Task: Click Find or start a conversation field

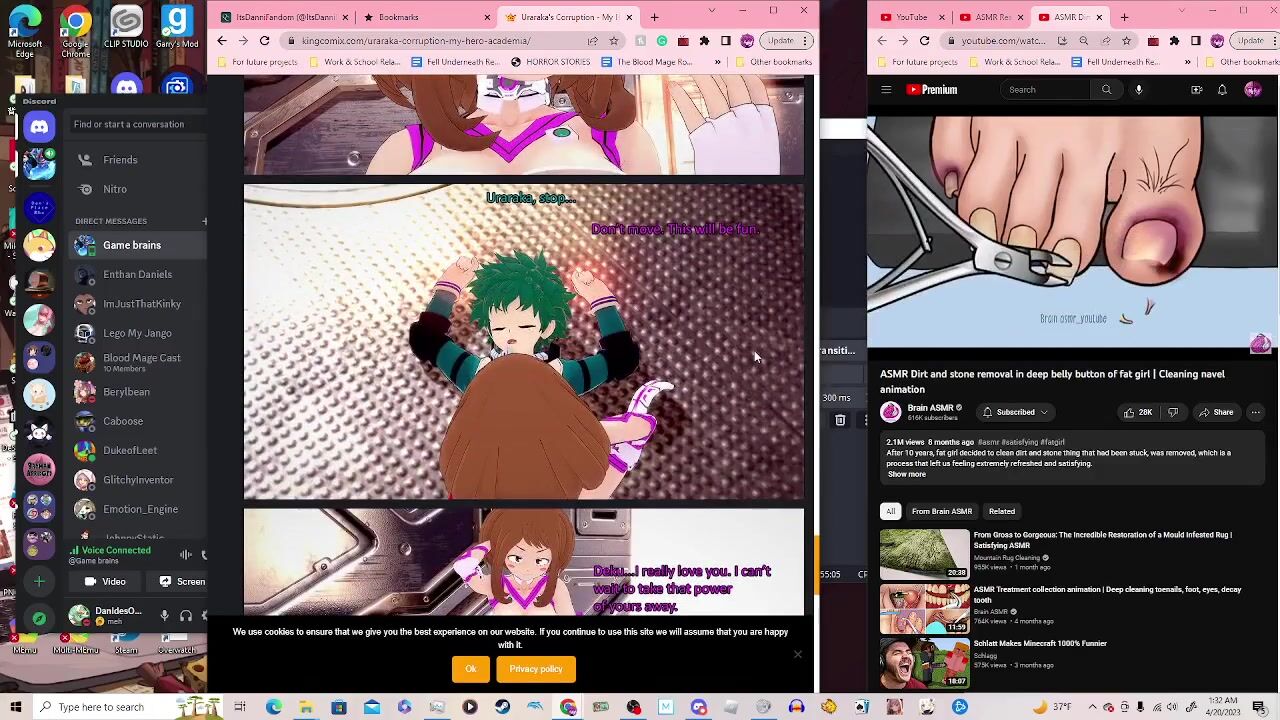Action: click(x=129, y=124)
